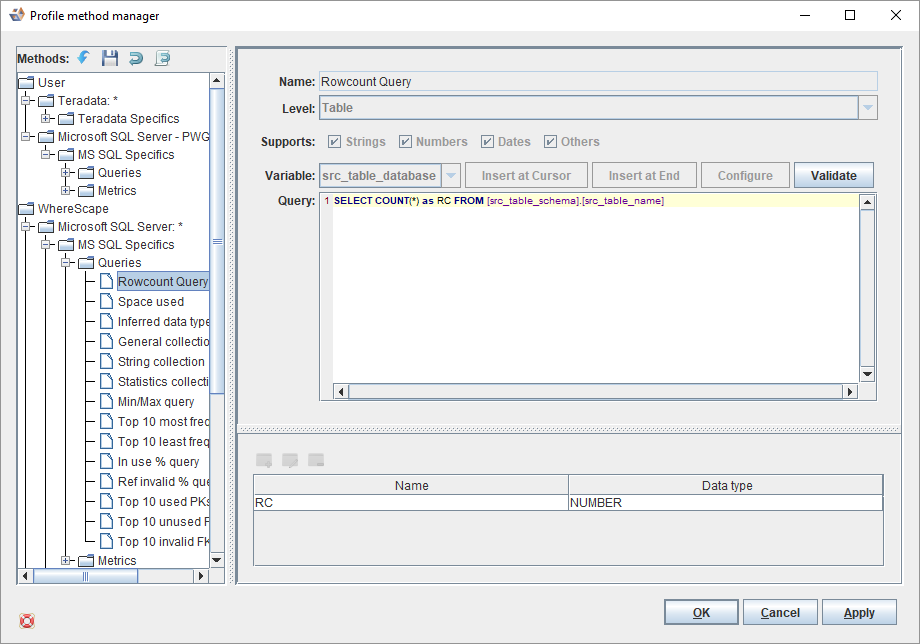920x644 pixels.
Task: Select the Top 10 least frequent method
Action: [163, 442]
